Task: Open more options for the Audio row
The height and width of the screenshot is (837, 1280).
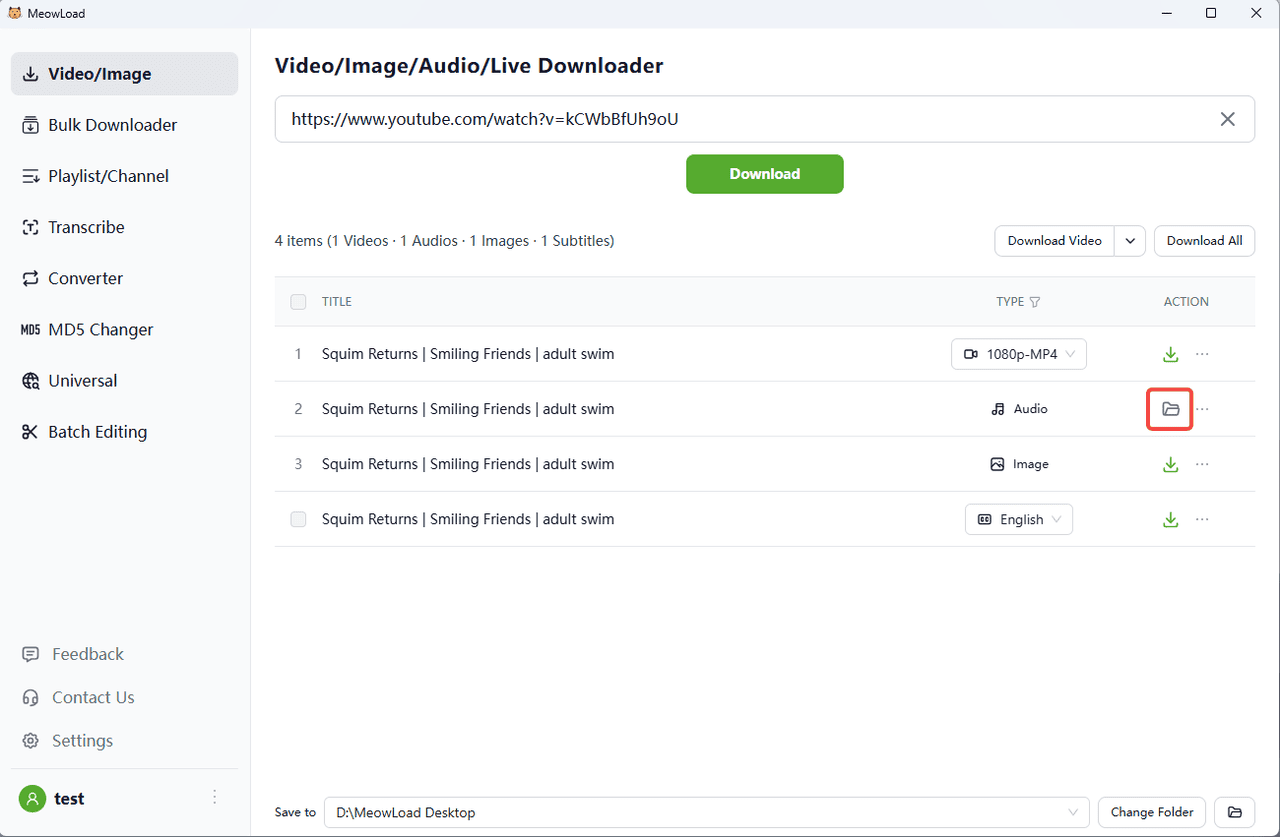Action: [1202, 409]
